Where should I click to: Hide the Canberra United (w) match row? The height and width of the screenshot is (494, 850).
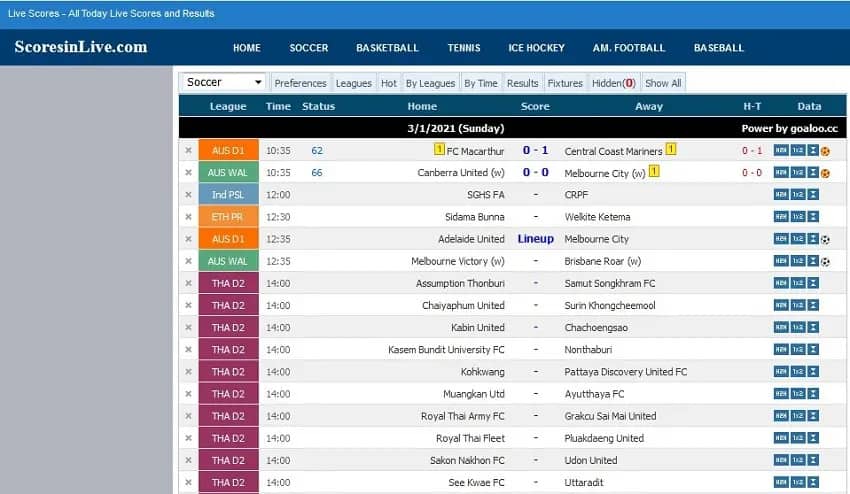[x=188, y=172]
